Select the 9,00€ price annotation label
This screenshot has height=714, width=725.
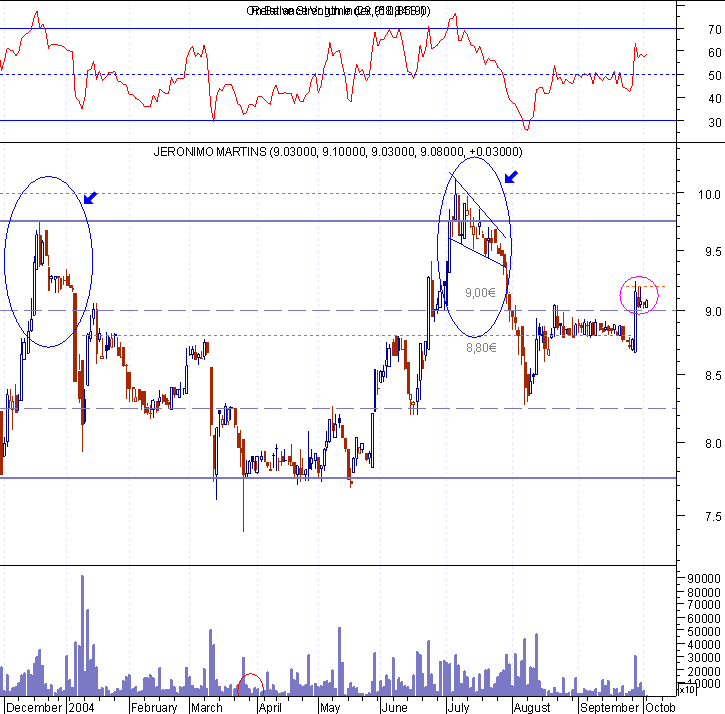point(480,293)
